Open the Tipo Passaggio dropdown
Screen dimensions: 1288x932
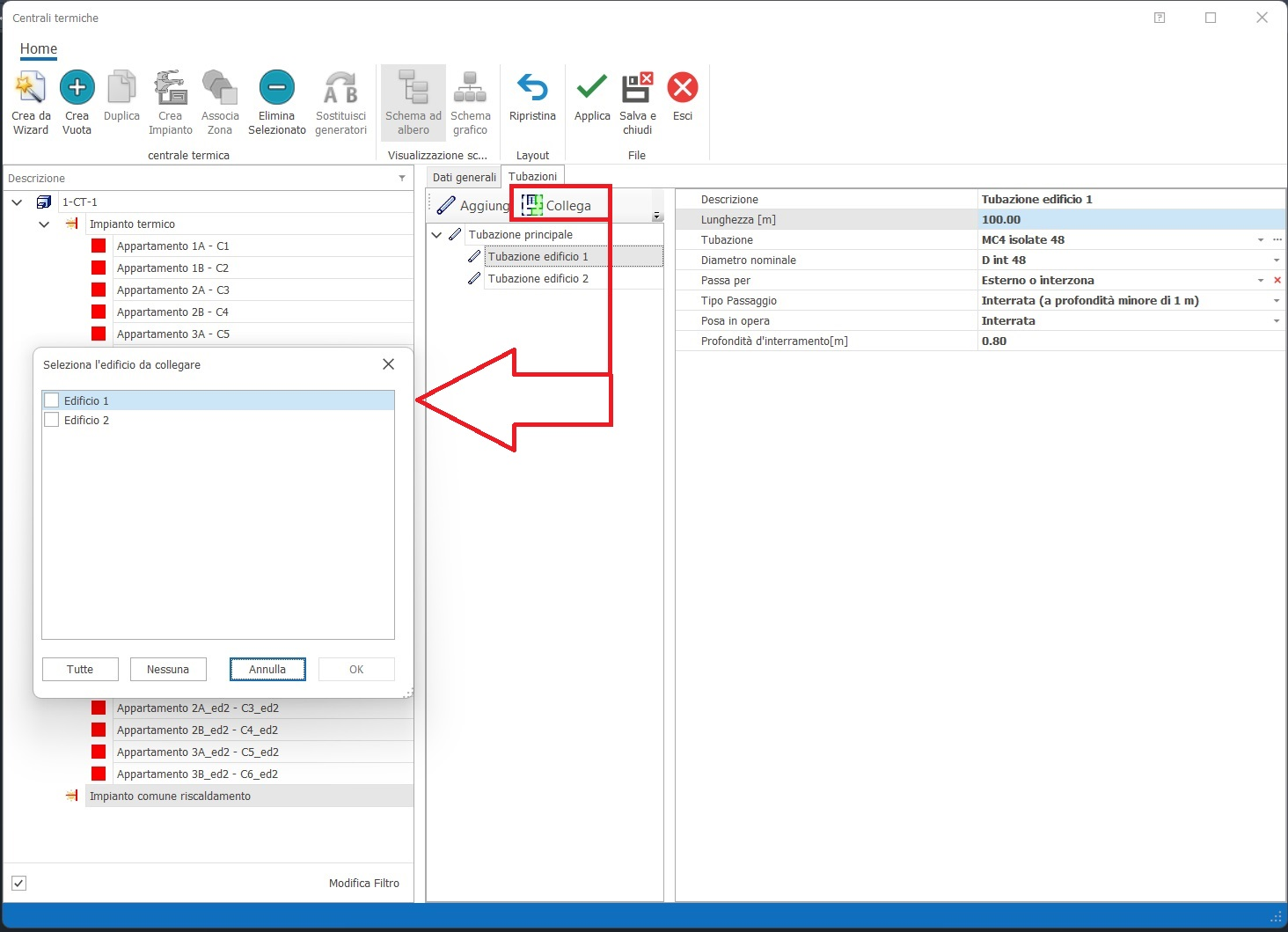tap(1276, 301)
